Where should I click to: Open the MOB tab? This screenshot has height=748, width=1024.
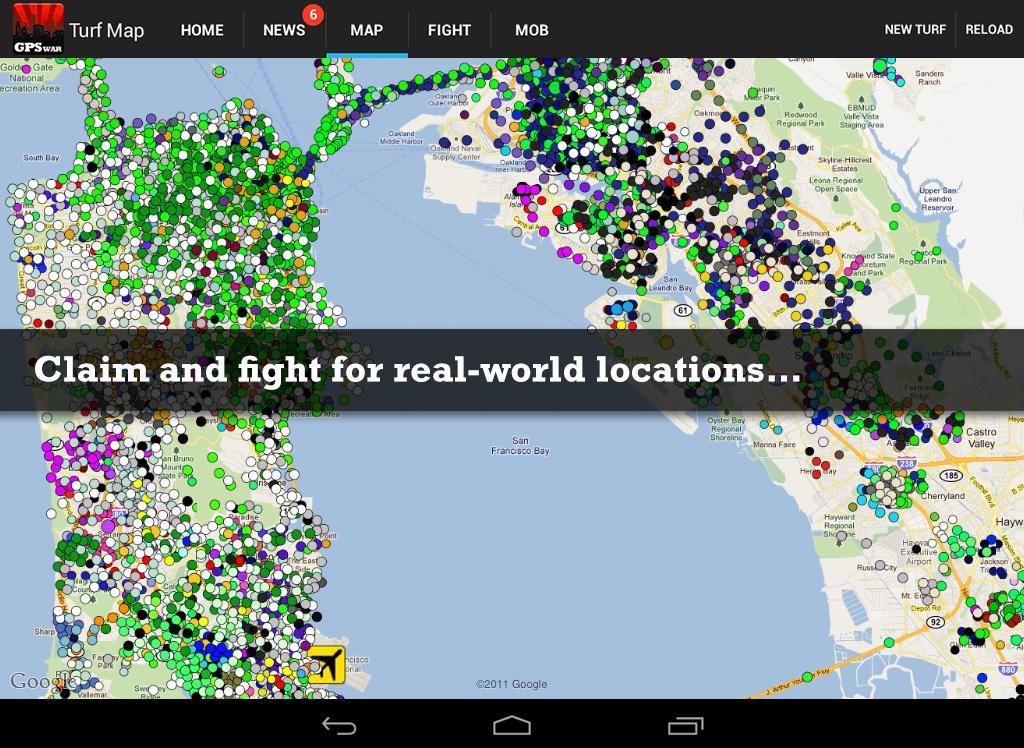coord(531,30)
